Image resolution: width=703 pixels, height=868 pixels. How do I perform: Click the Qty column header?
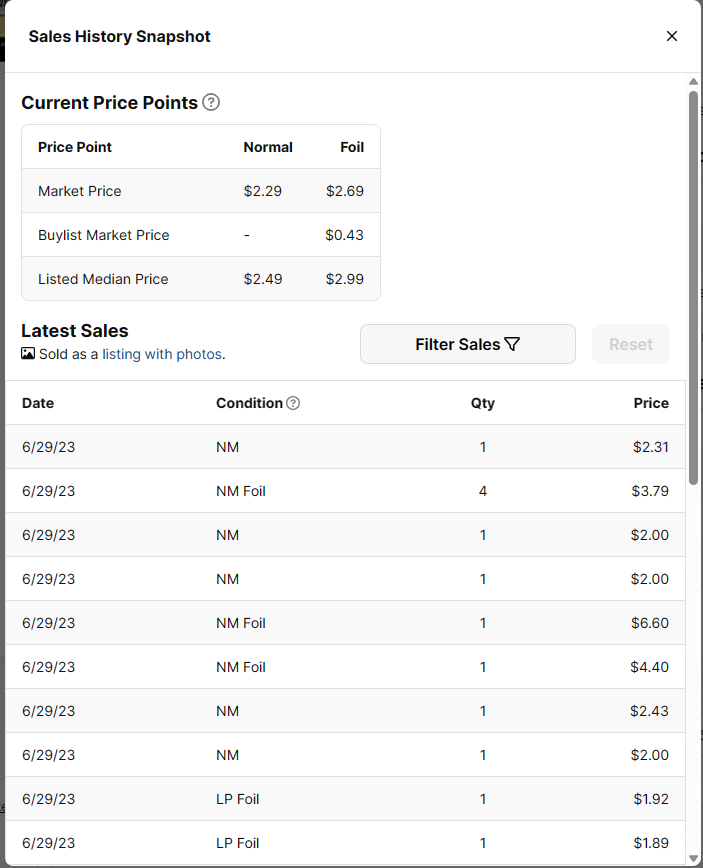coord(483,403)
